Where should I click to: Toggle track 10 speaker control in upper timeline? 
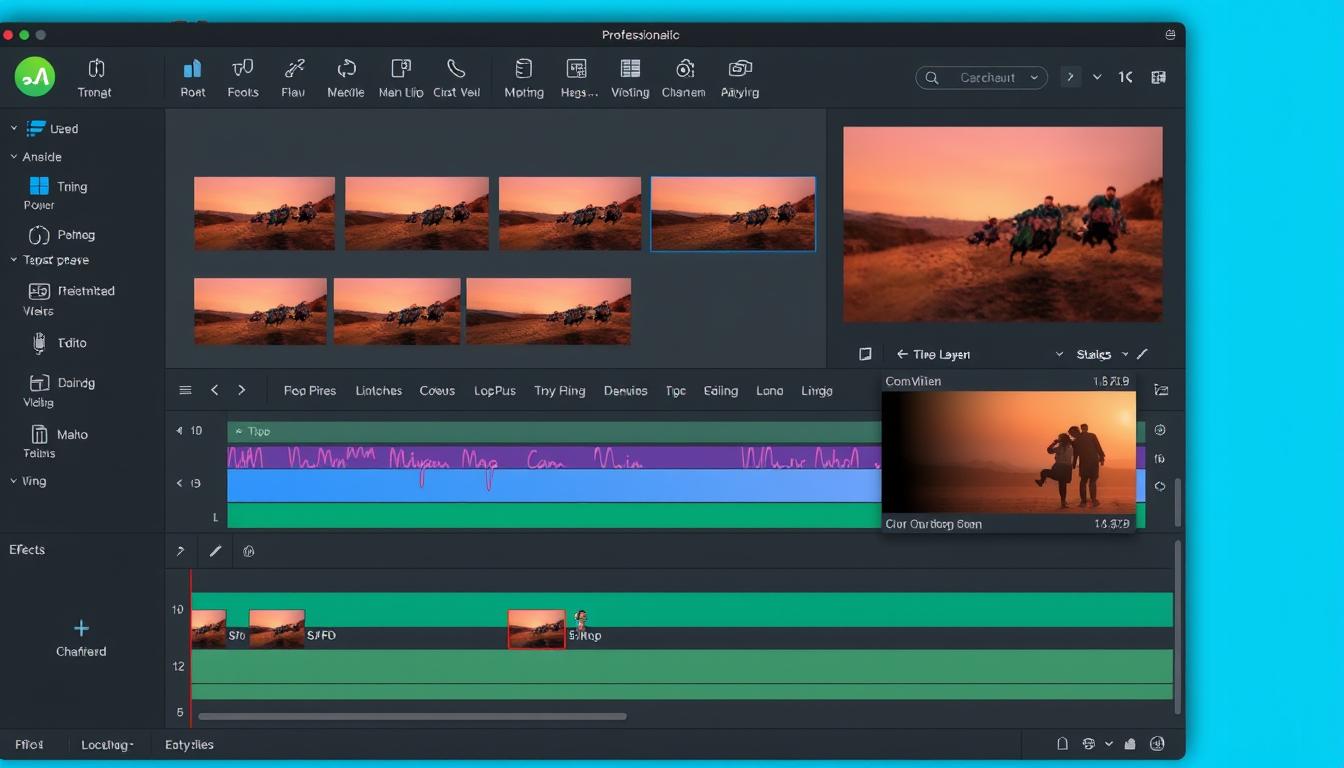pos(180,431)
